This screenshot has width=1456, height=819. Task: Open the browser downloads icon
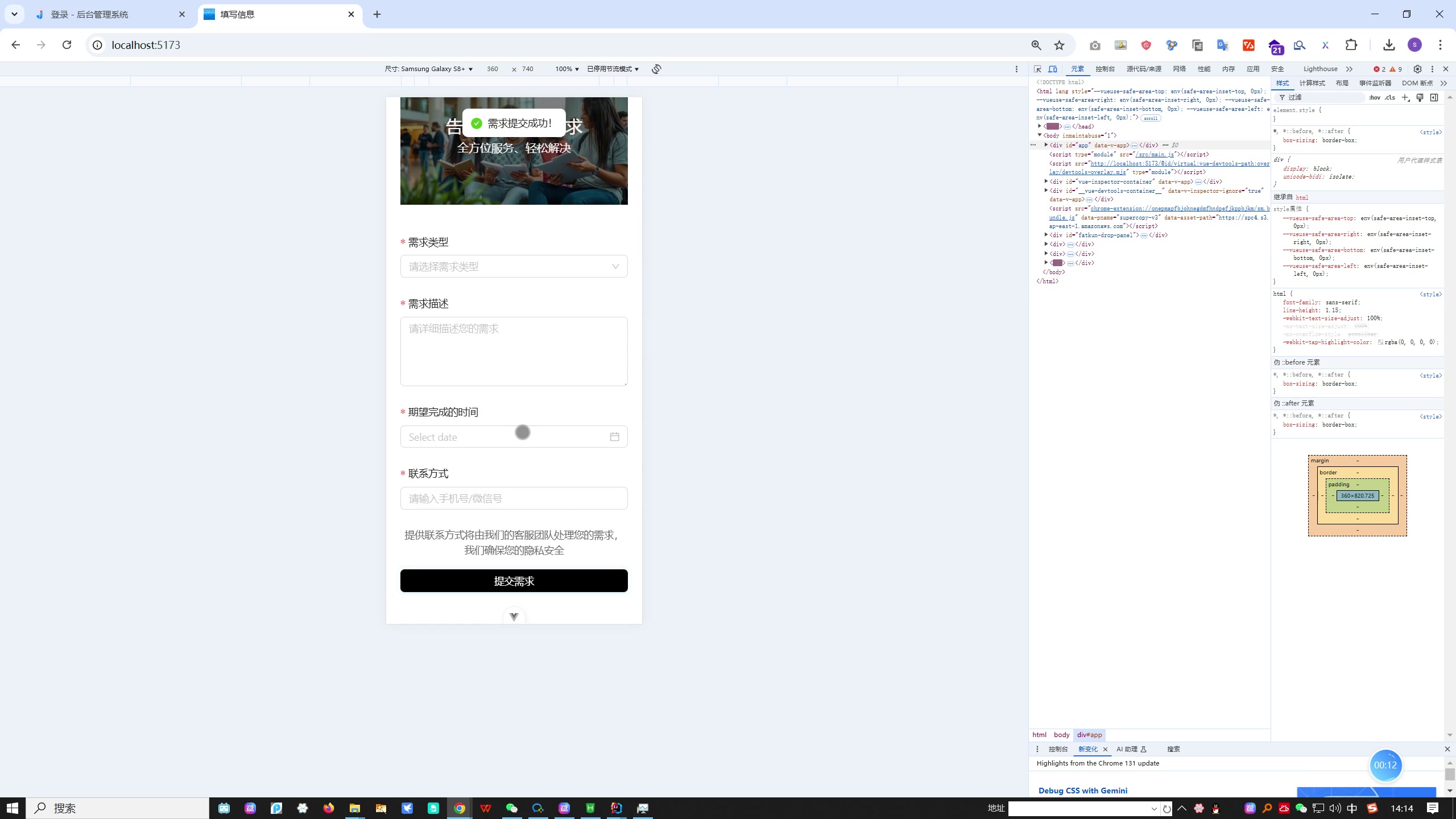(x=1389, y=45)
